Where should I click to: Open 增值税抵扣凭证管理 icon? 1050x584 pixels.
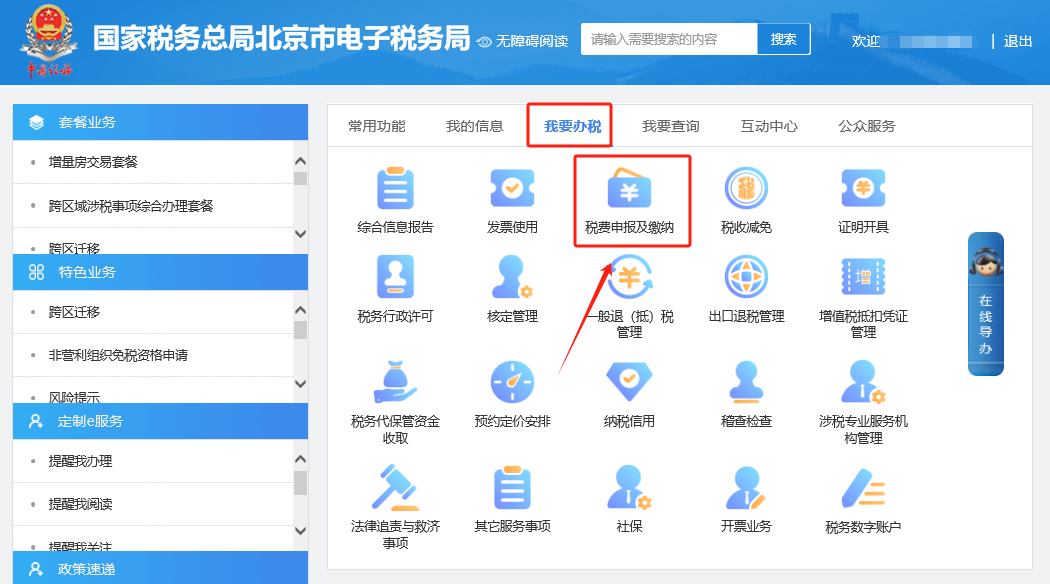pos(863,276)
